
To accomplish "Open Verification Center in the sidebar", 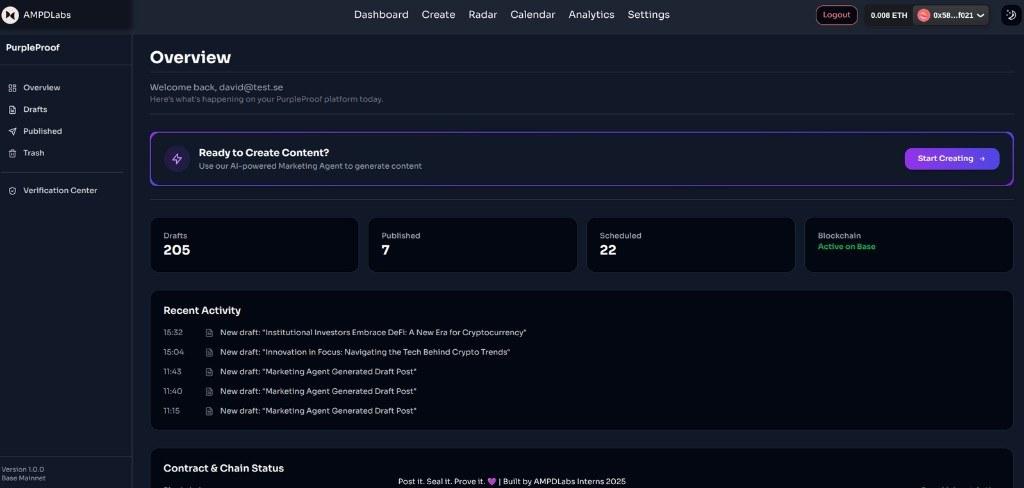I will (60, 191).
